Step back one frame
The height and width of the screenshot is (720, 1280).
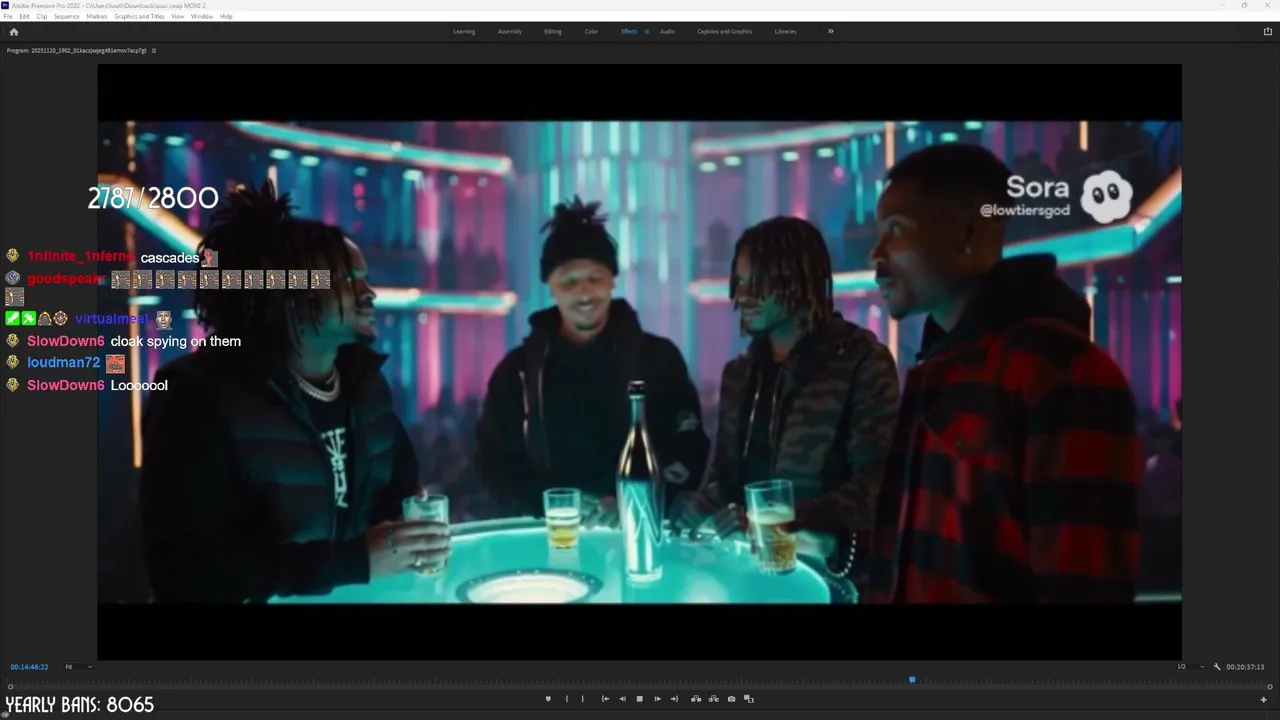point(622,699)
